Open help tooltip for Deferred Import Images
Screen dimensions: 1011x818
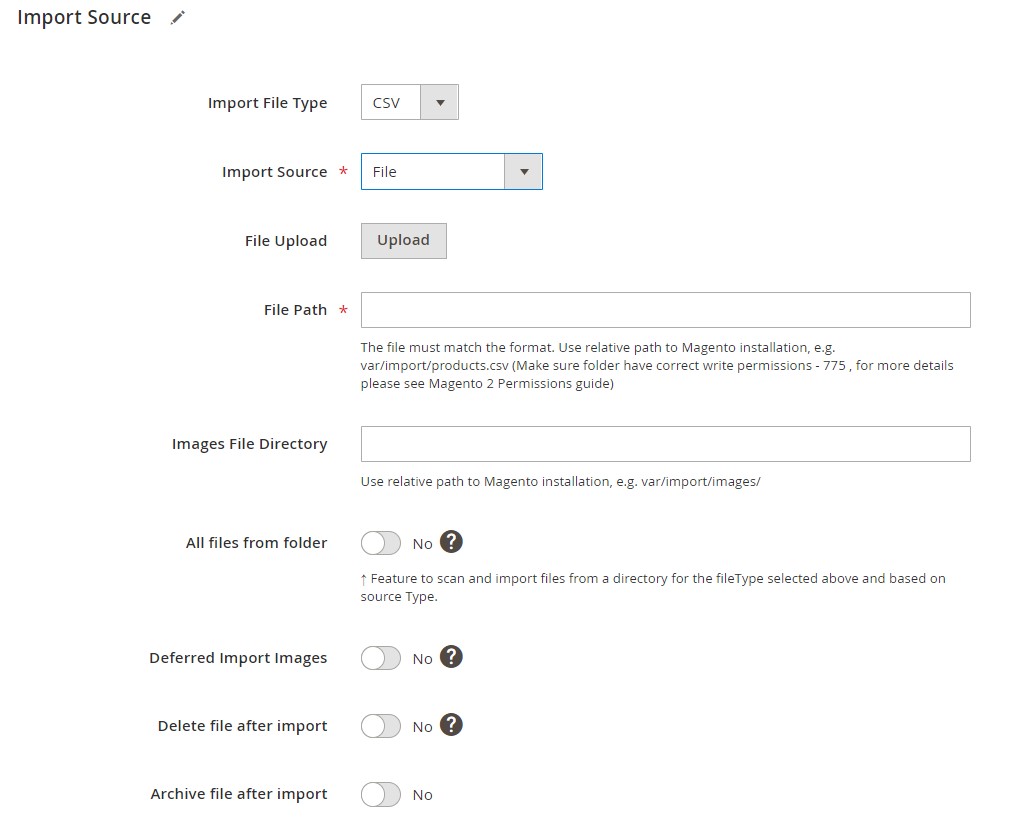[451, 657]
